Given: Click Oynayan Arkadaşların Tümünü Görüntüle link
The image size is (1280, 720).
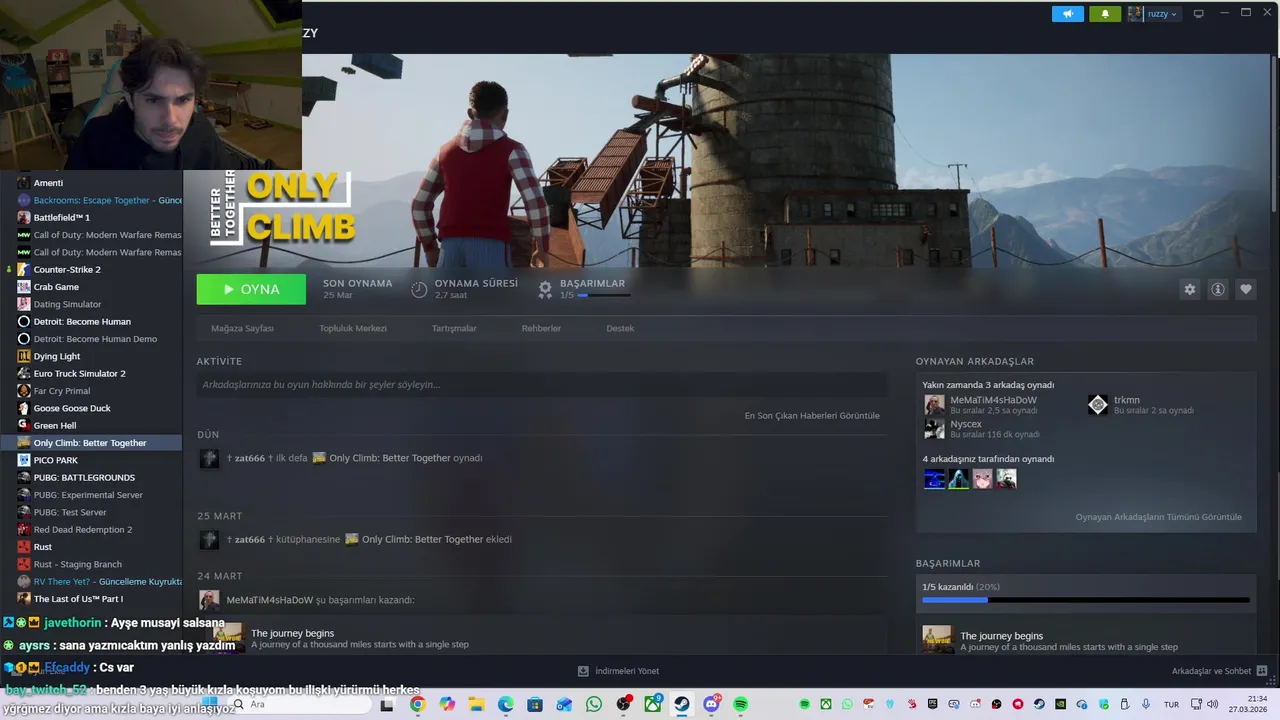Looking at the screenshot, I should [x=1158, y=517].
